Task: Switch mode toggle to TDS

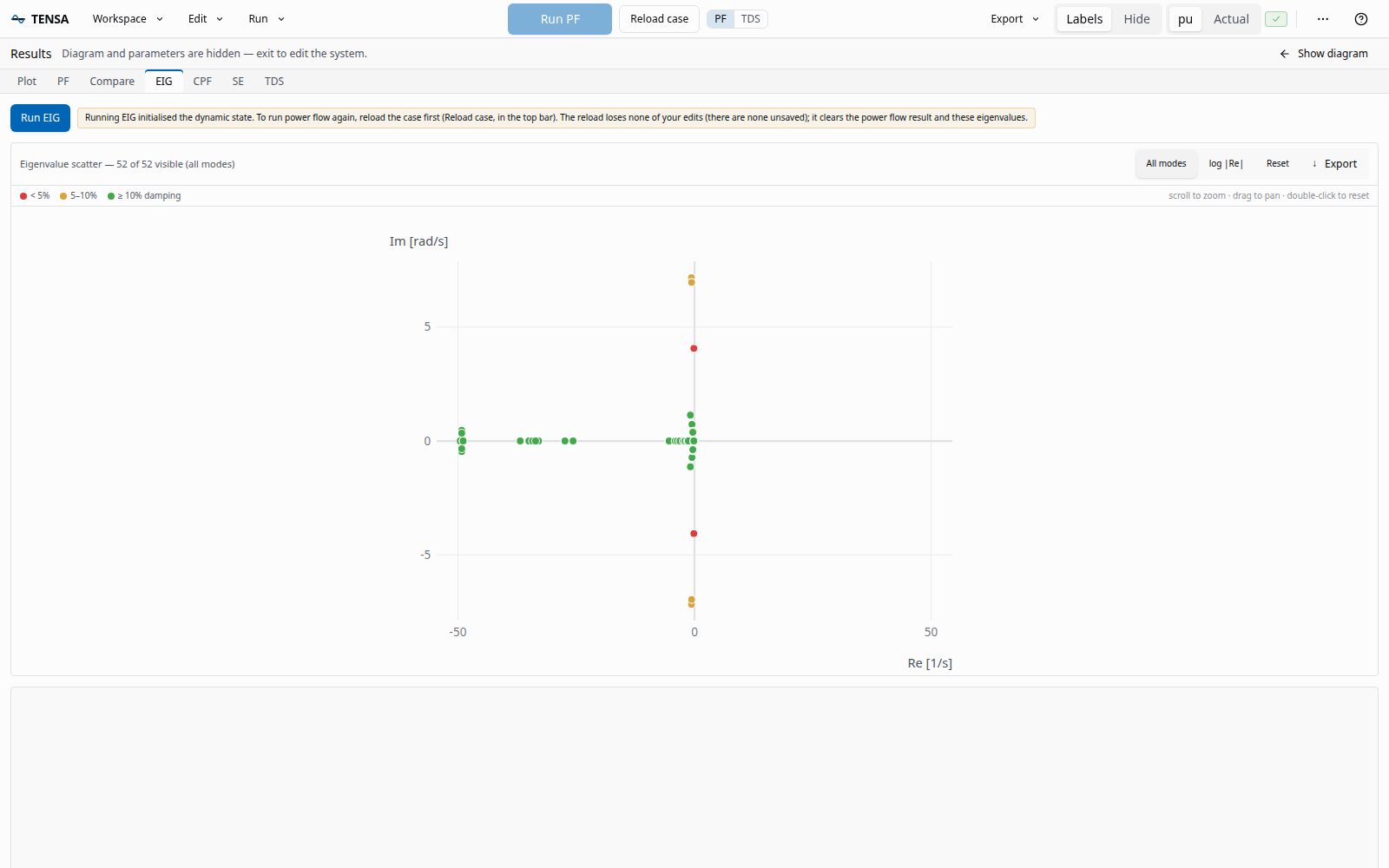Action: 751,19
